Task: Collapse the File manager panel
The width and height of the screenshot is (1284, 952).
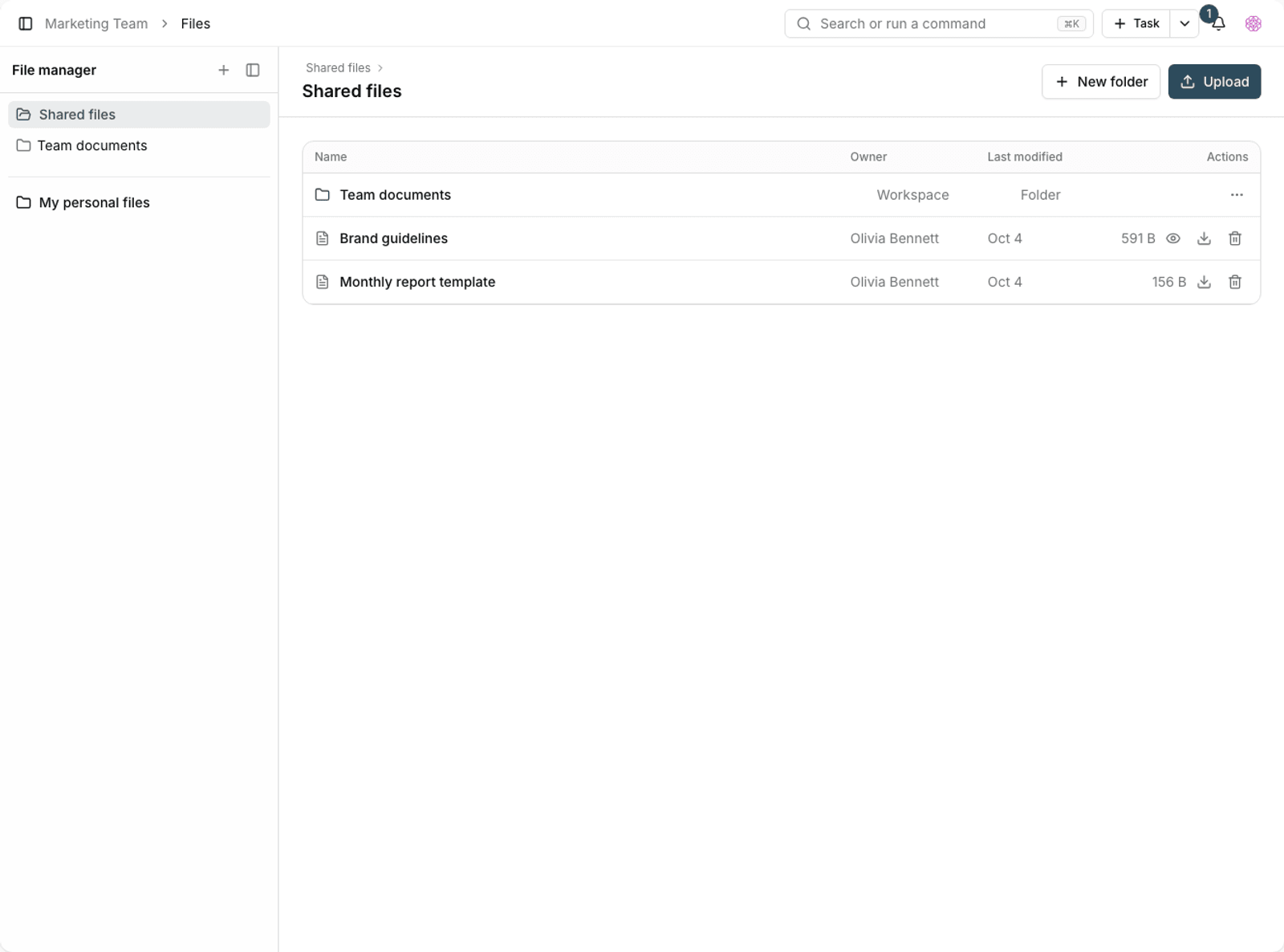Action: 253,70
